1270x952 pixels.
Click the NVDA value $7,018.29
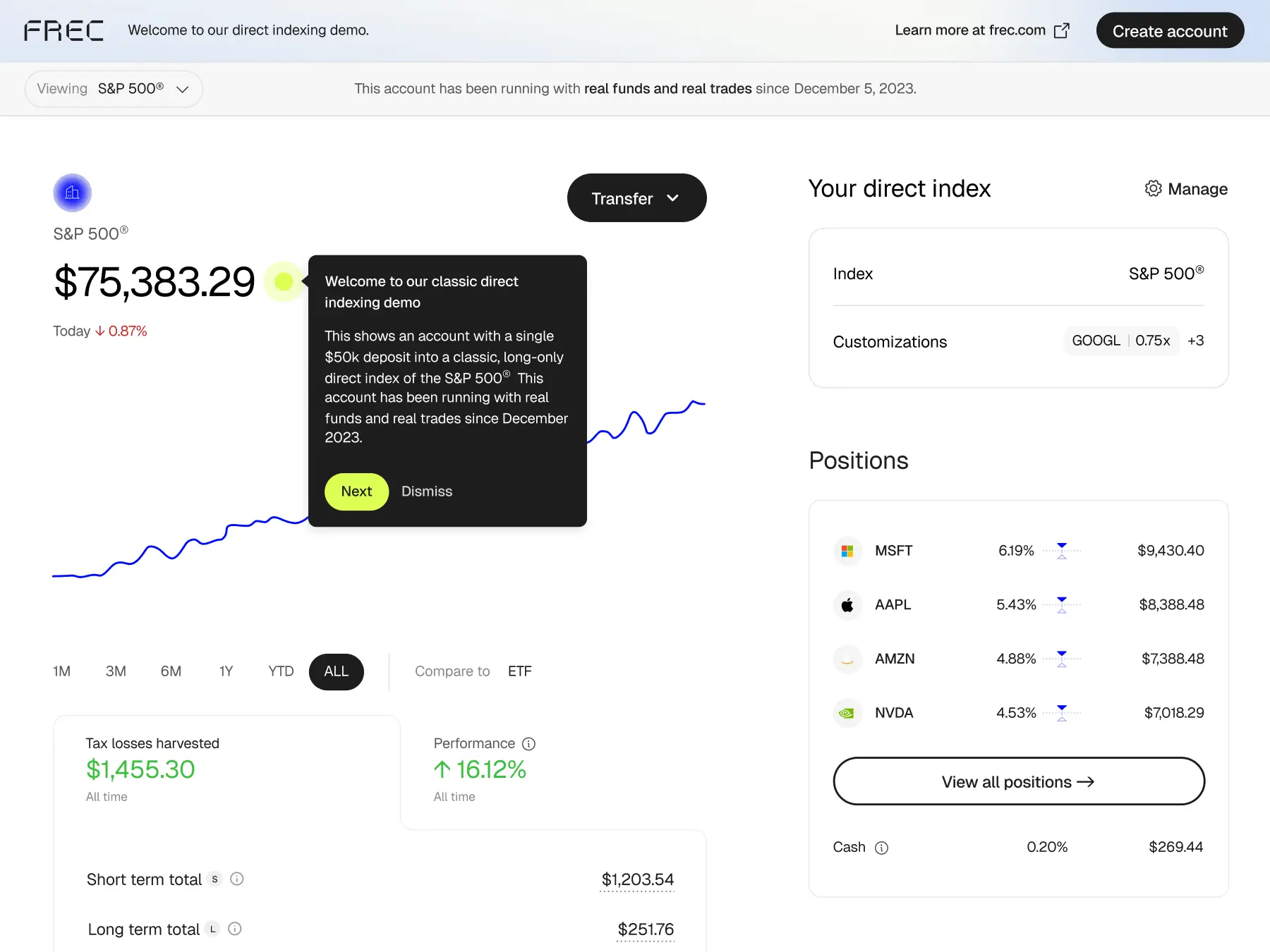[1174, 713]
